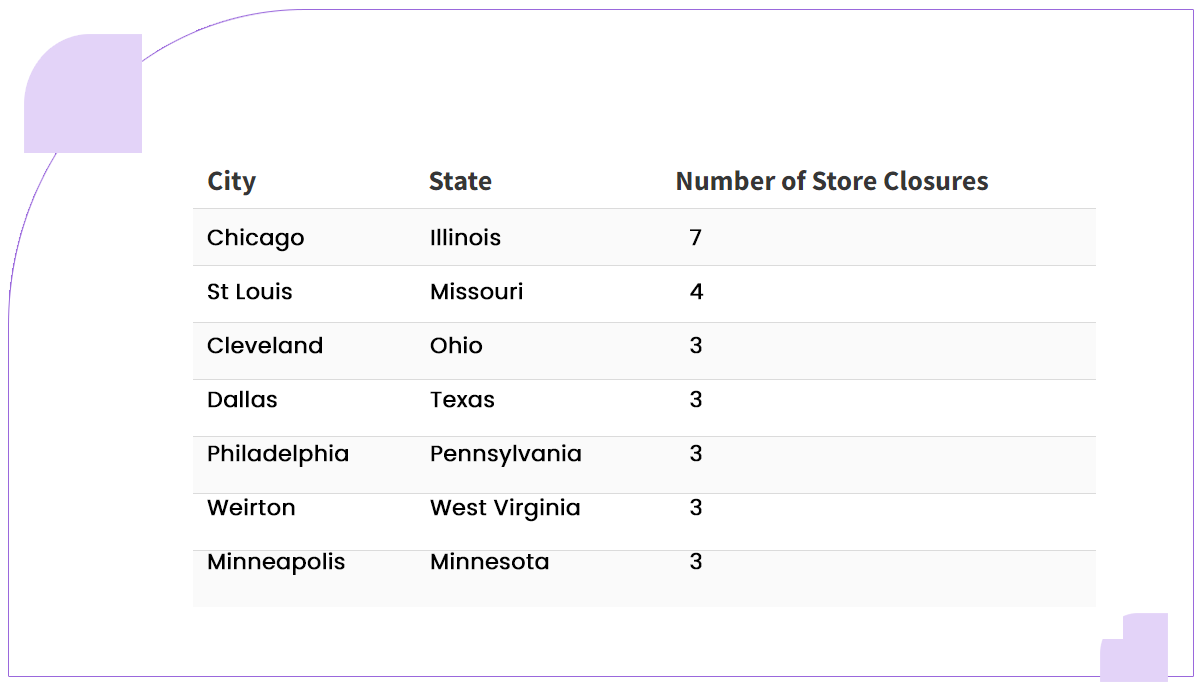Select the St Louis city cell

(x=249, y=292)
